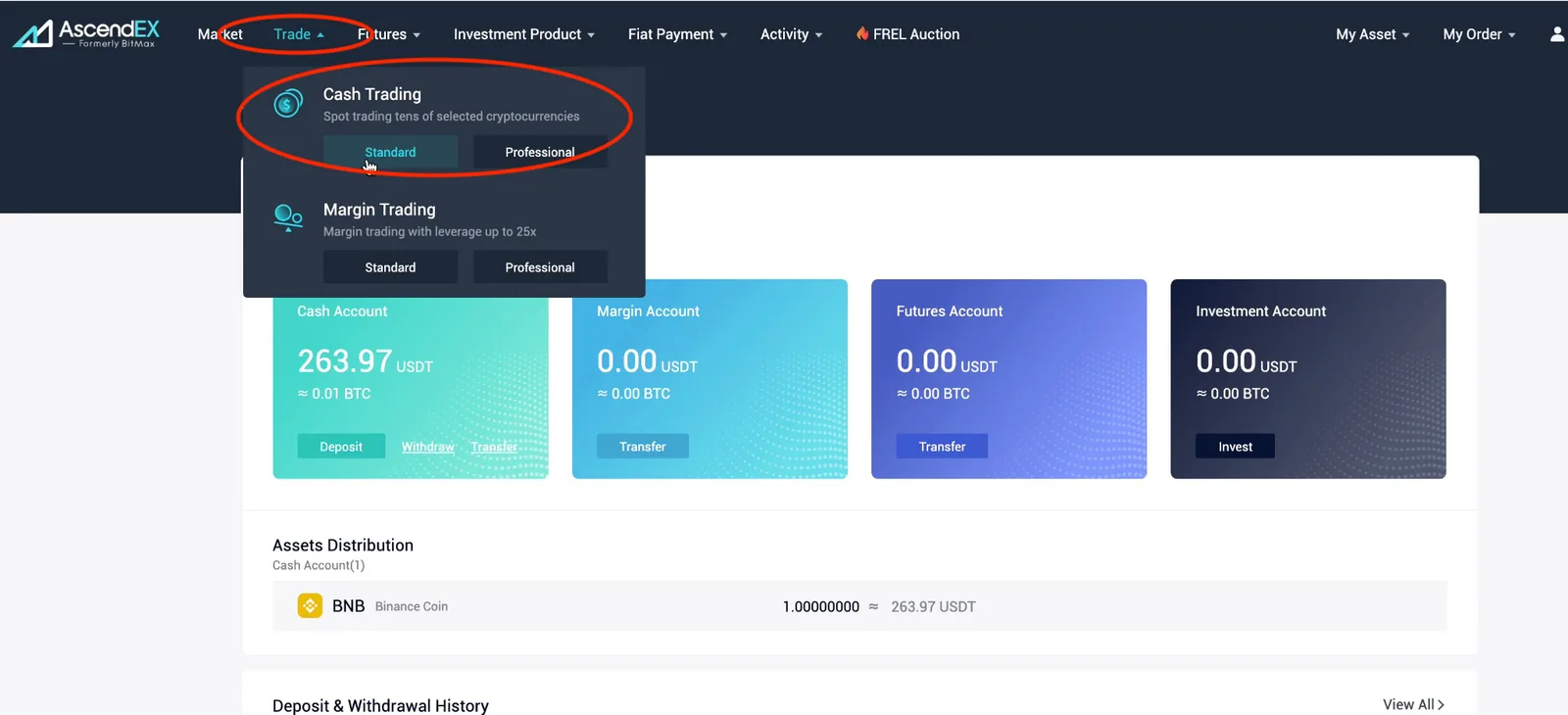The width and height of the screenshot is (1568, 715).
Task: Expand the My Order dropdown
Action: 1480,34
